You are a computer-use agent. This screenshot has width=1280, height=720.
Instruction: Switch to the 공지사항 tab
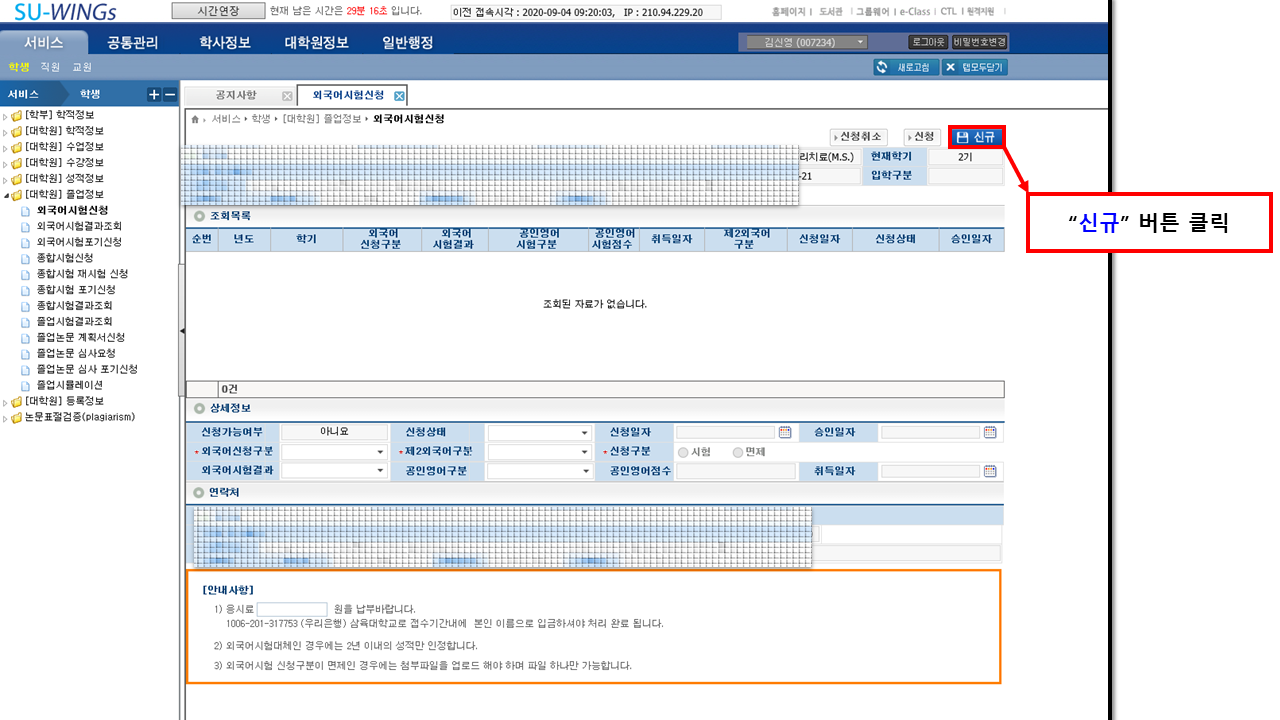tap(236, 95)
